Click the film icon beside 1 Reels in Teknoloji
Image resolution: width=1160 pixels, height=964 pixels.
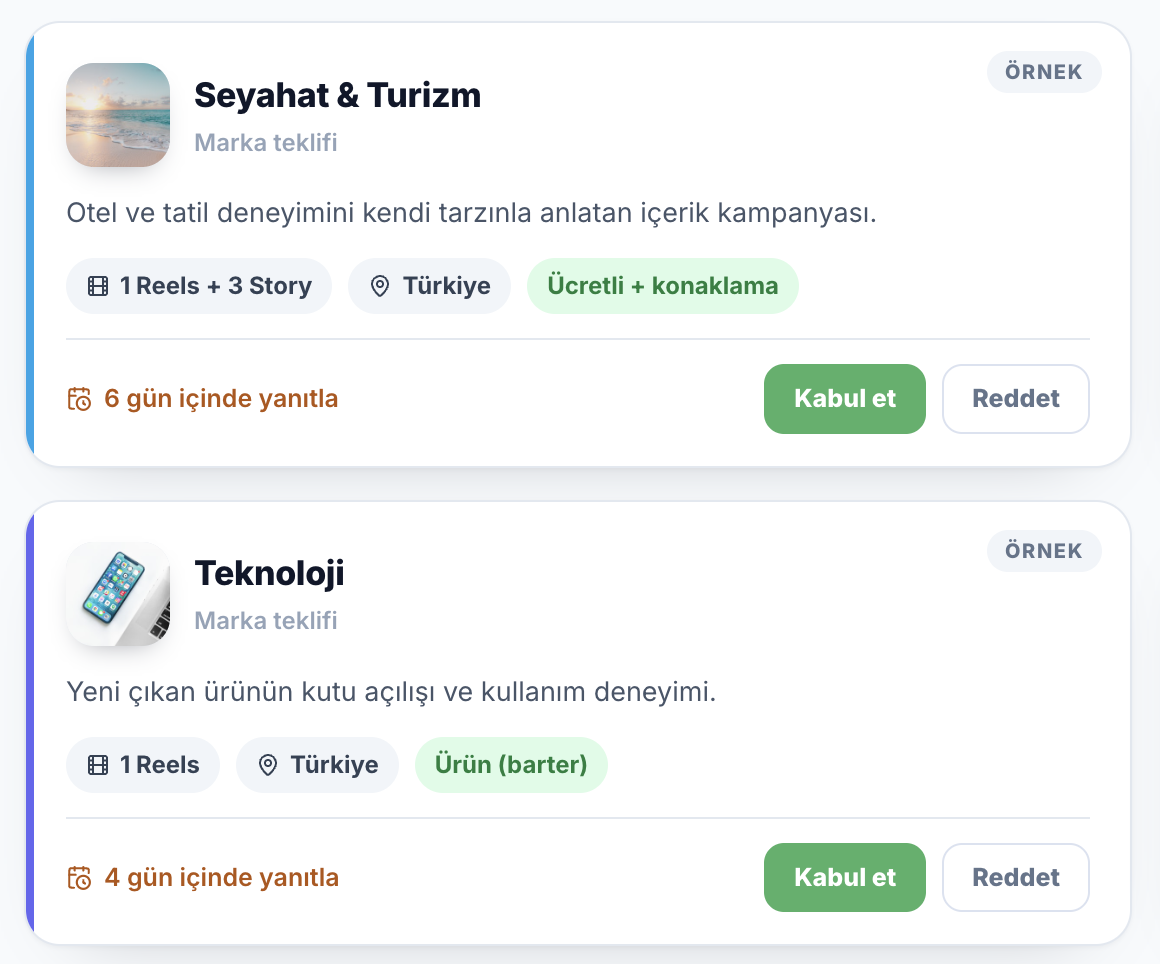click(x=98, y=765)
